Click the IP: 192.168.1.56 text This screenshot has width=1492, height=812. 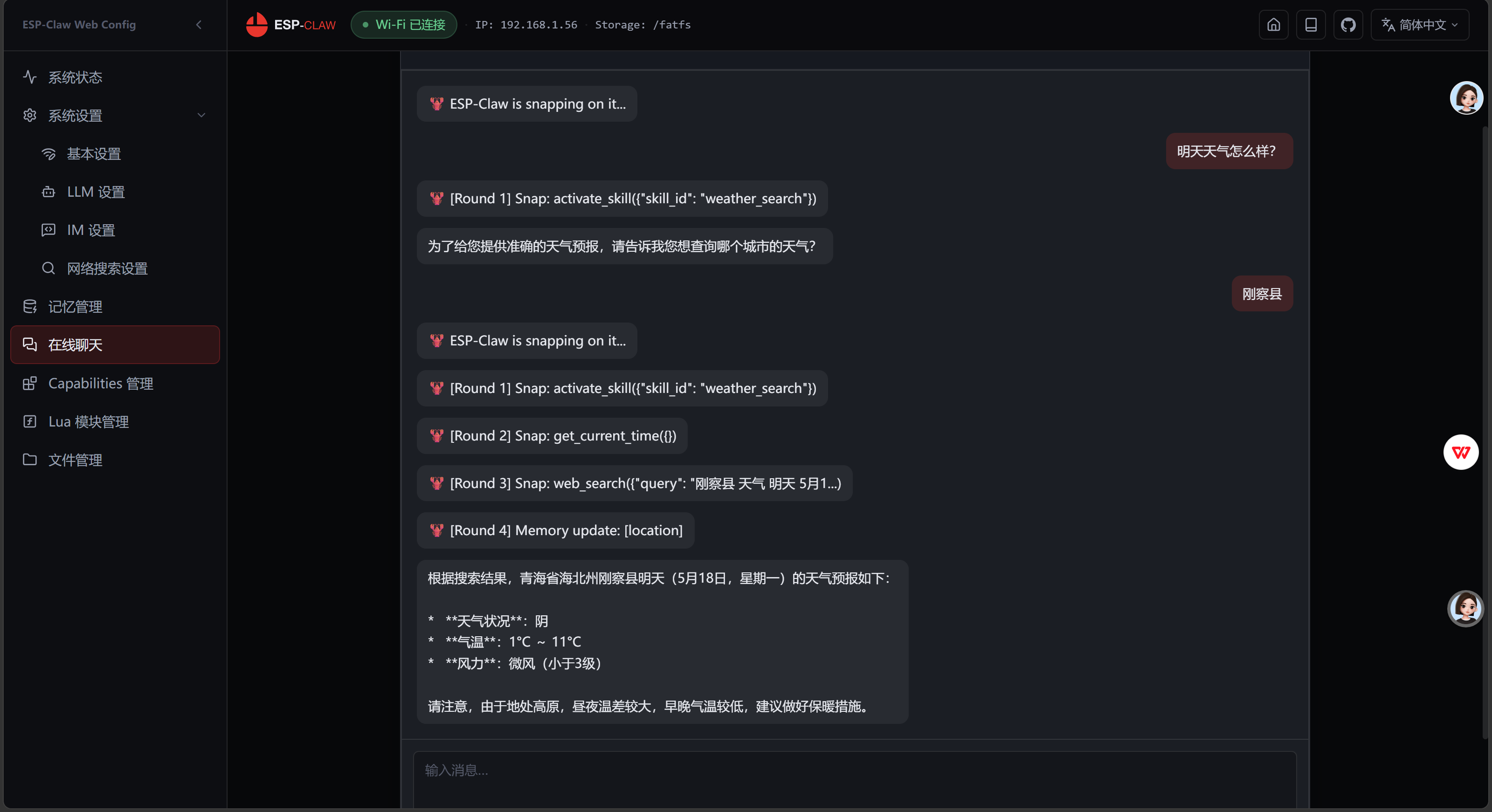click(x=526, y=24)
